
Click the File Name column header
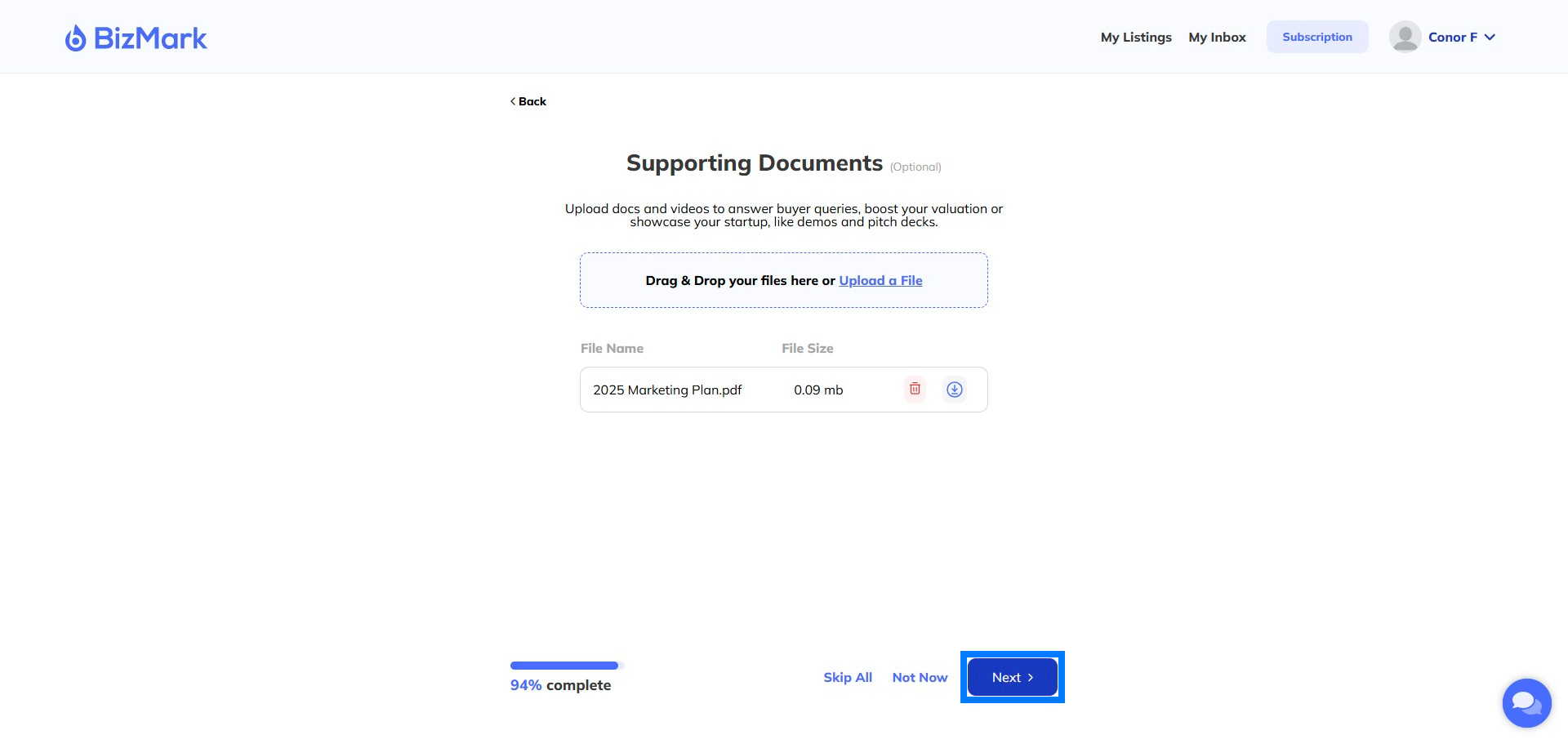click(612, 348)
